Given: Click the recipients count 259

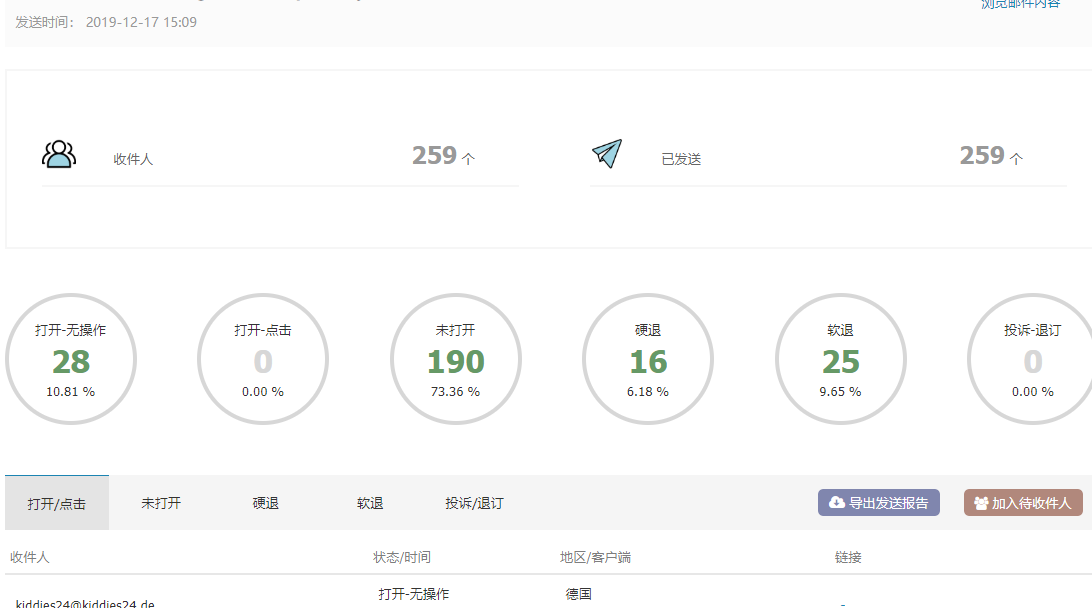Looking at the screenshot, I should [434, 155].
